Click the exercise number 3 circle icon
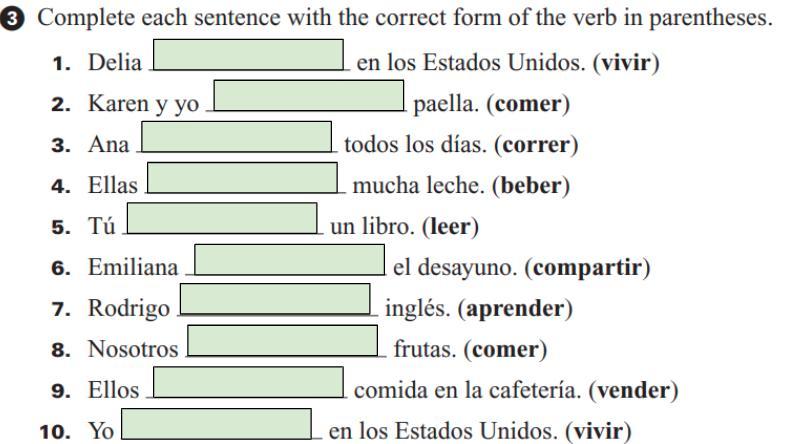Image resolution: width=796 pixels, height=444 pixels. tap(12, 18)
